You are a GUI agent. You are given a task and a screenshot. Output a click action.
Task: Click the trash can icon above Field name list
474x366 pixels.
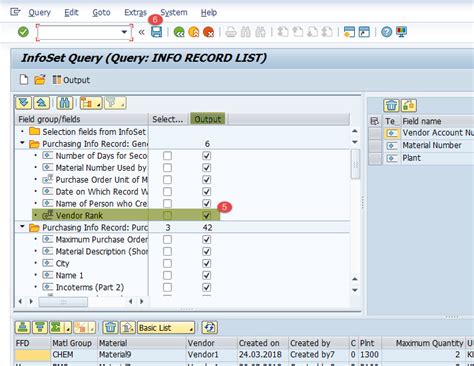click(x=391, y=106)
